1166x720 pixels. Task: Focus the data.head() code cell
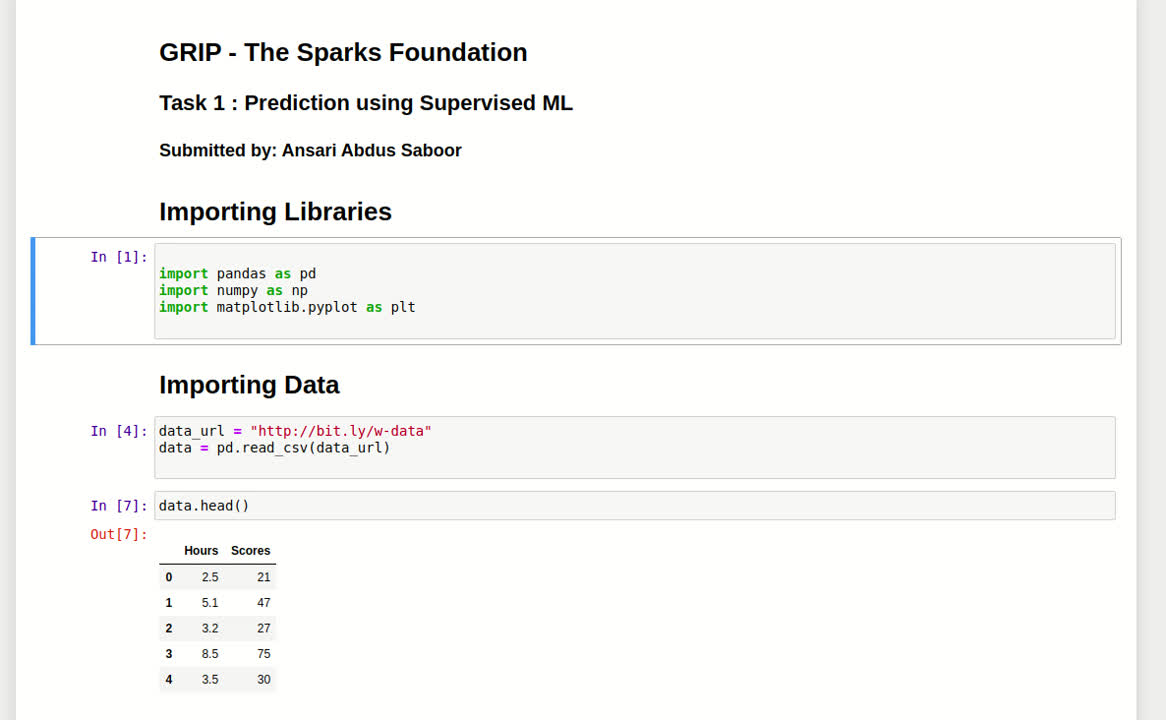point(634,506)
